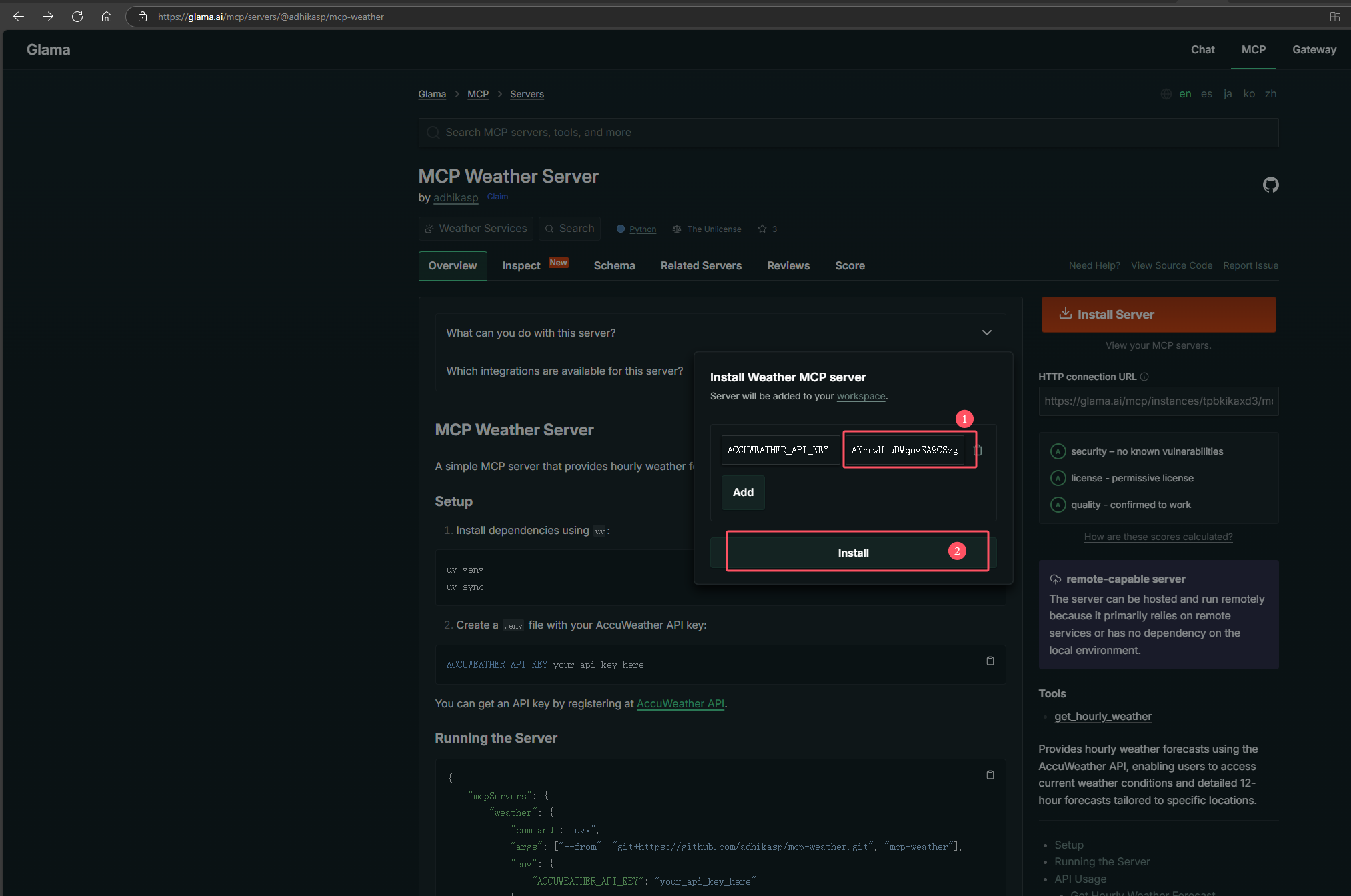1351x896 pixels.
Task: Expand "Which integrations are available" question
Action: point(564,371)
